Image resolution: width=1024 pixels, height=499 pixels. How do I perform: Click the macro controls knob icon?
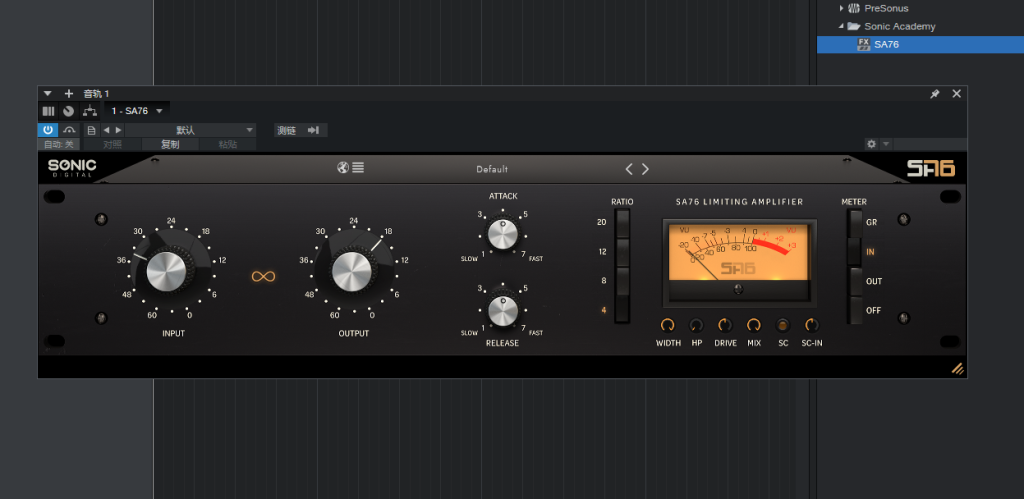click(69, 111)
